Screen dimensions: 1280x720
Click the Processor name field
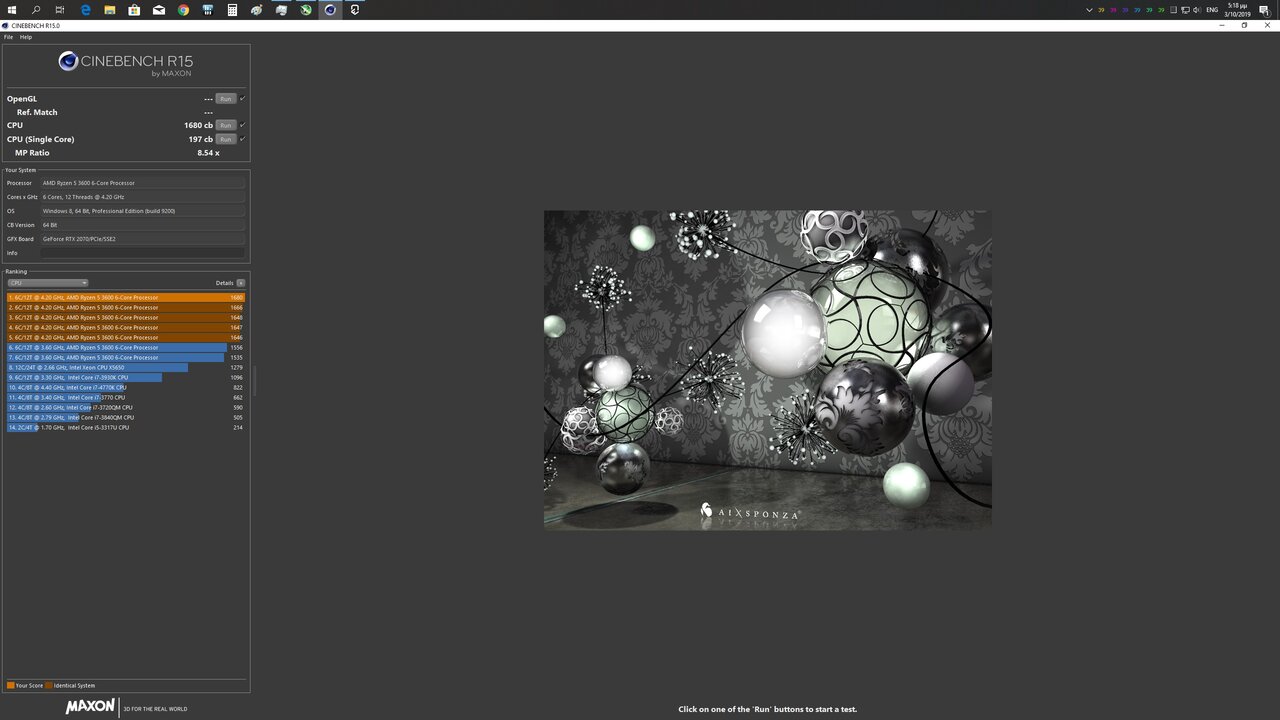tap(143, 183)
